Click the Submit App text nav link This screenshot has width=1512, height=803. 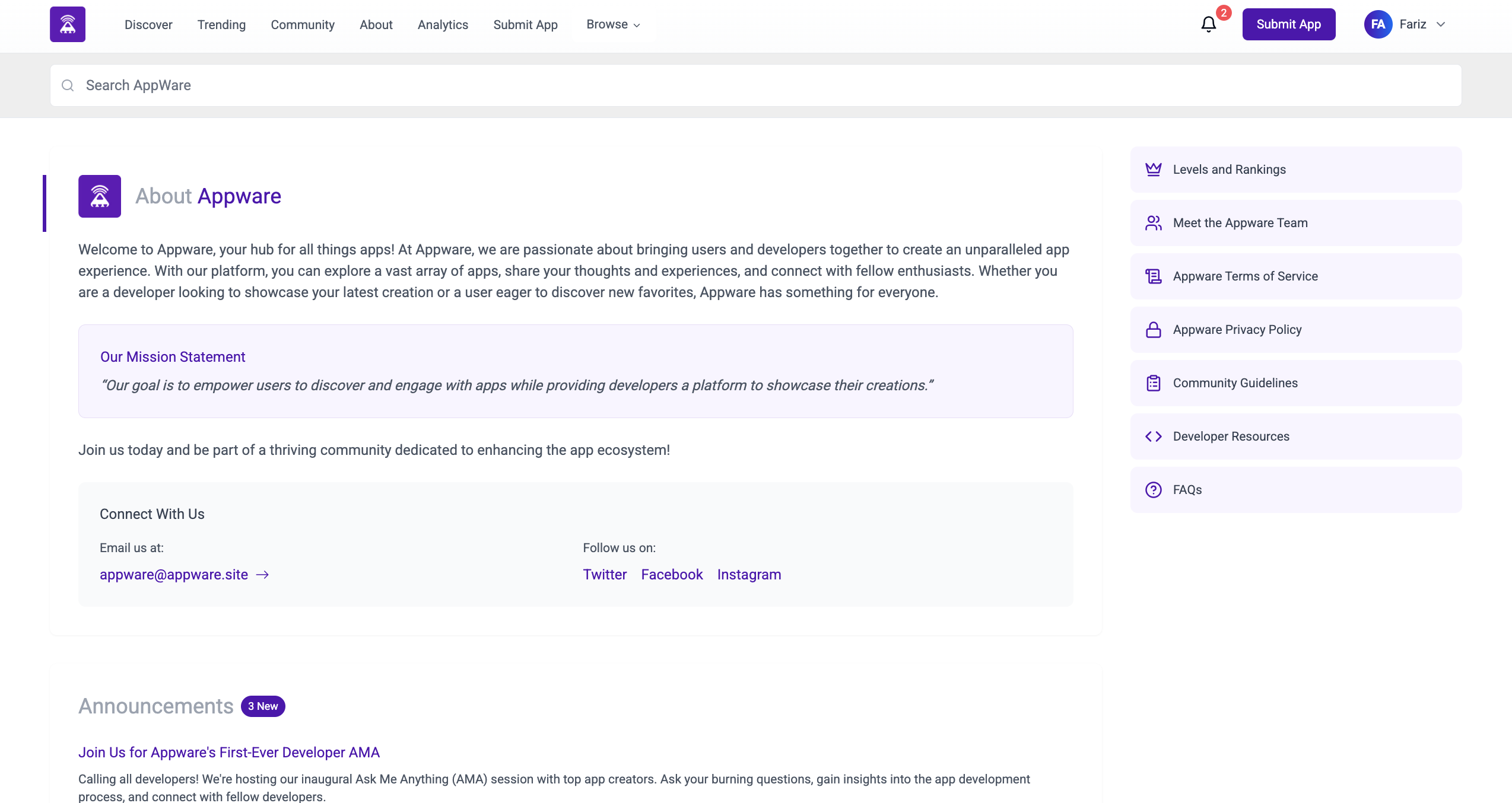click(525, 24)
